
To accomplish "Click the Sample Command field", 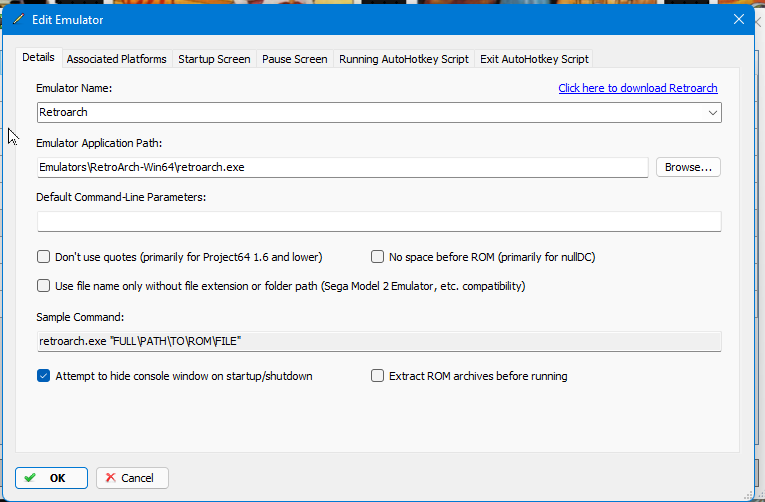I will (379, 341).
